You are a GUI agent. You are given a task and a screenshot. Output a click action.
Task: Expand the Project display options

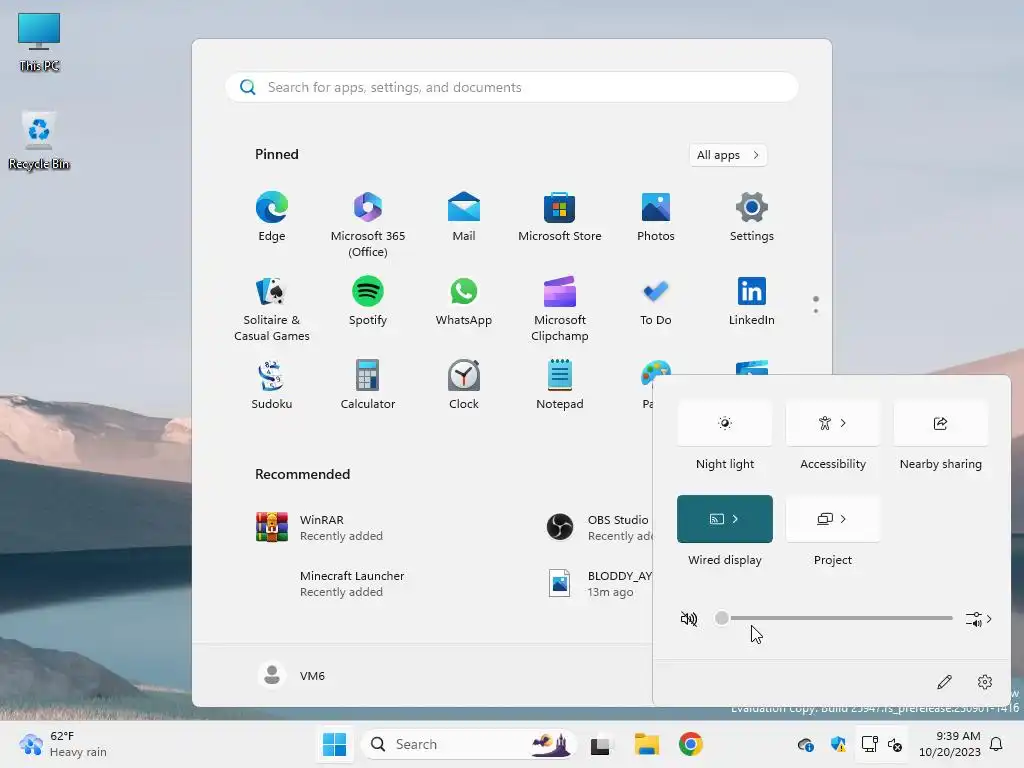[x=844, y=519]
